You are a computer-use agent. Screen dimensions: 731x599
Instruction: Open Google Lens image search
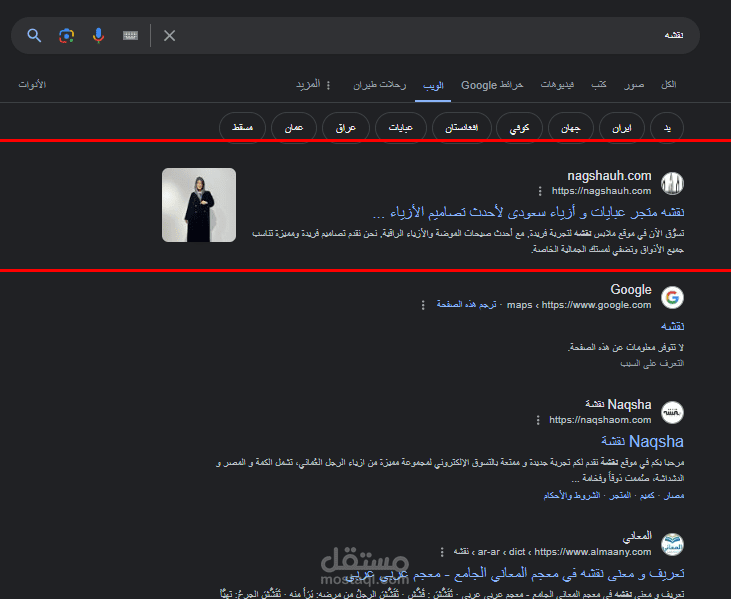click(66, 35)
